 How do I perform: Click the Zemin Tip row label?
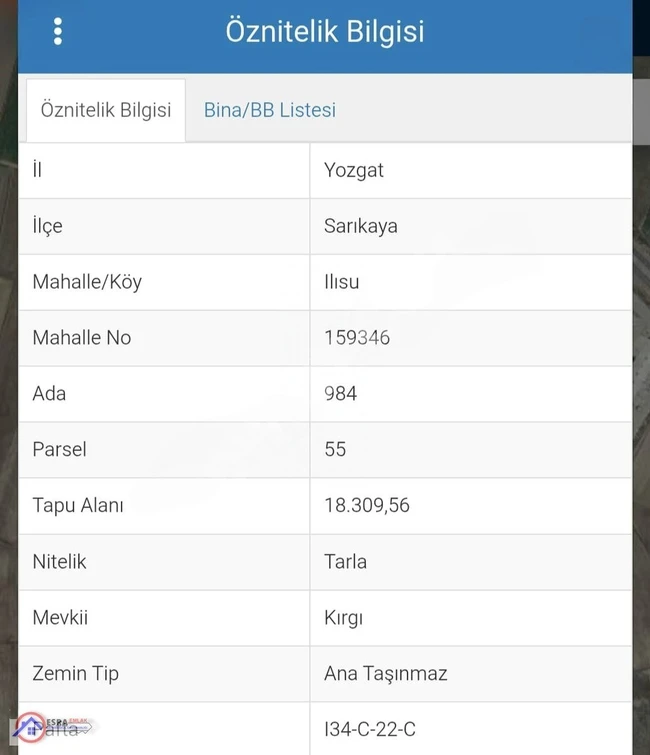[x=76, y=674]
